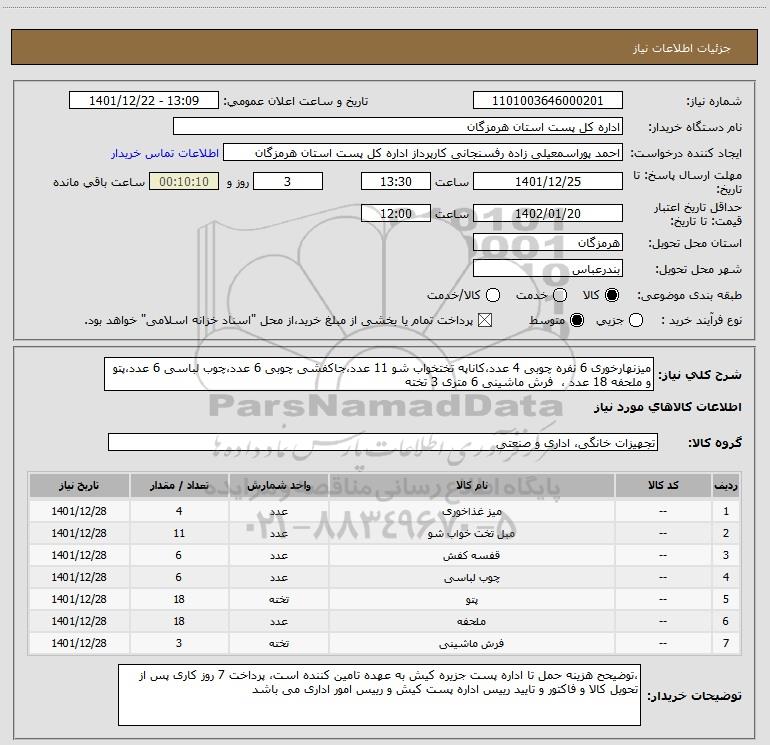Click the need number field 1101003646000201
Image resolution: width=770 pixels, height=745 pixels.
548,101
